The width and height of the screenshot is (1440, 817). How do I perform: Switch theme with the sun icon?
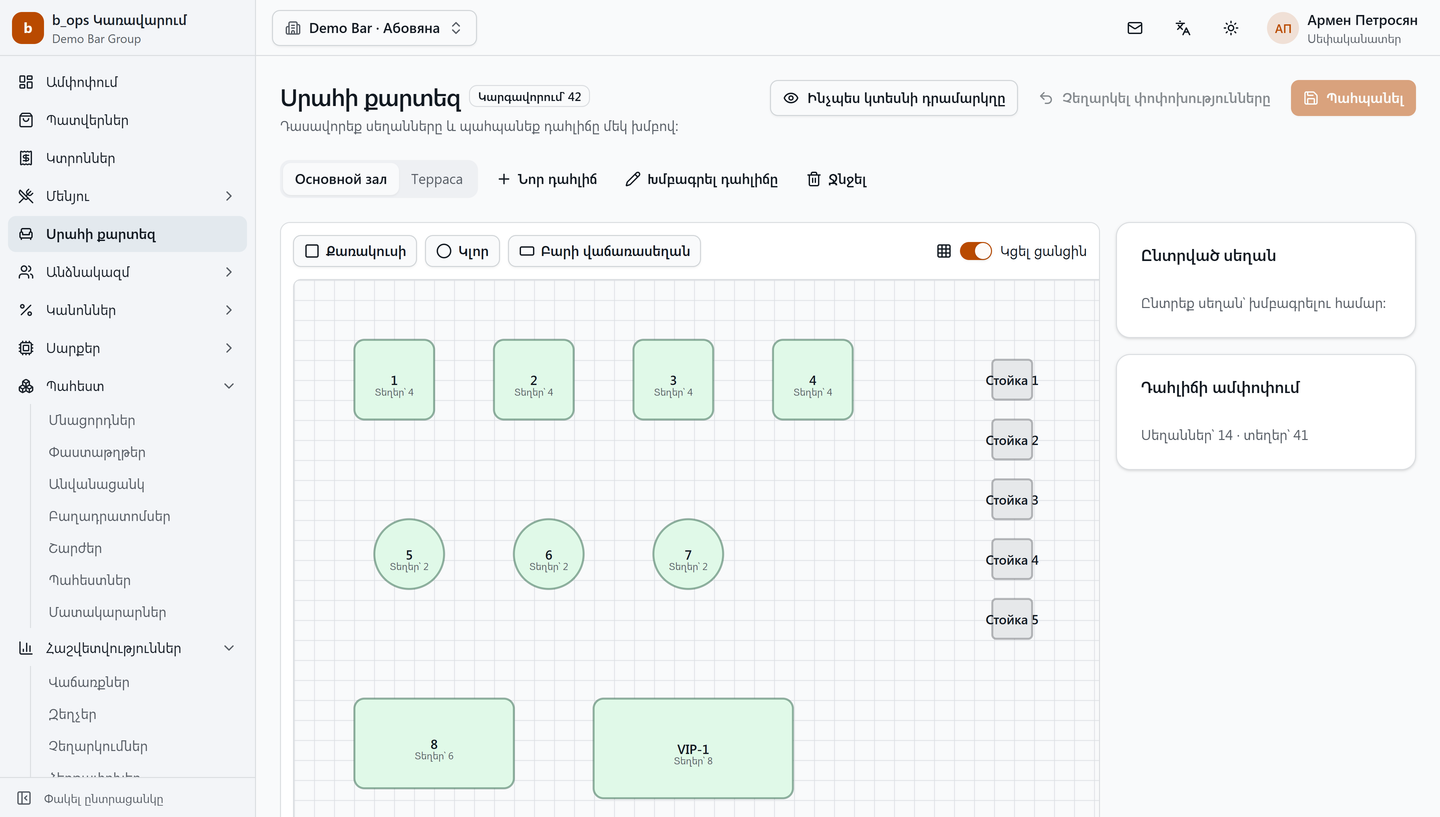1231,28
